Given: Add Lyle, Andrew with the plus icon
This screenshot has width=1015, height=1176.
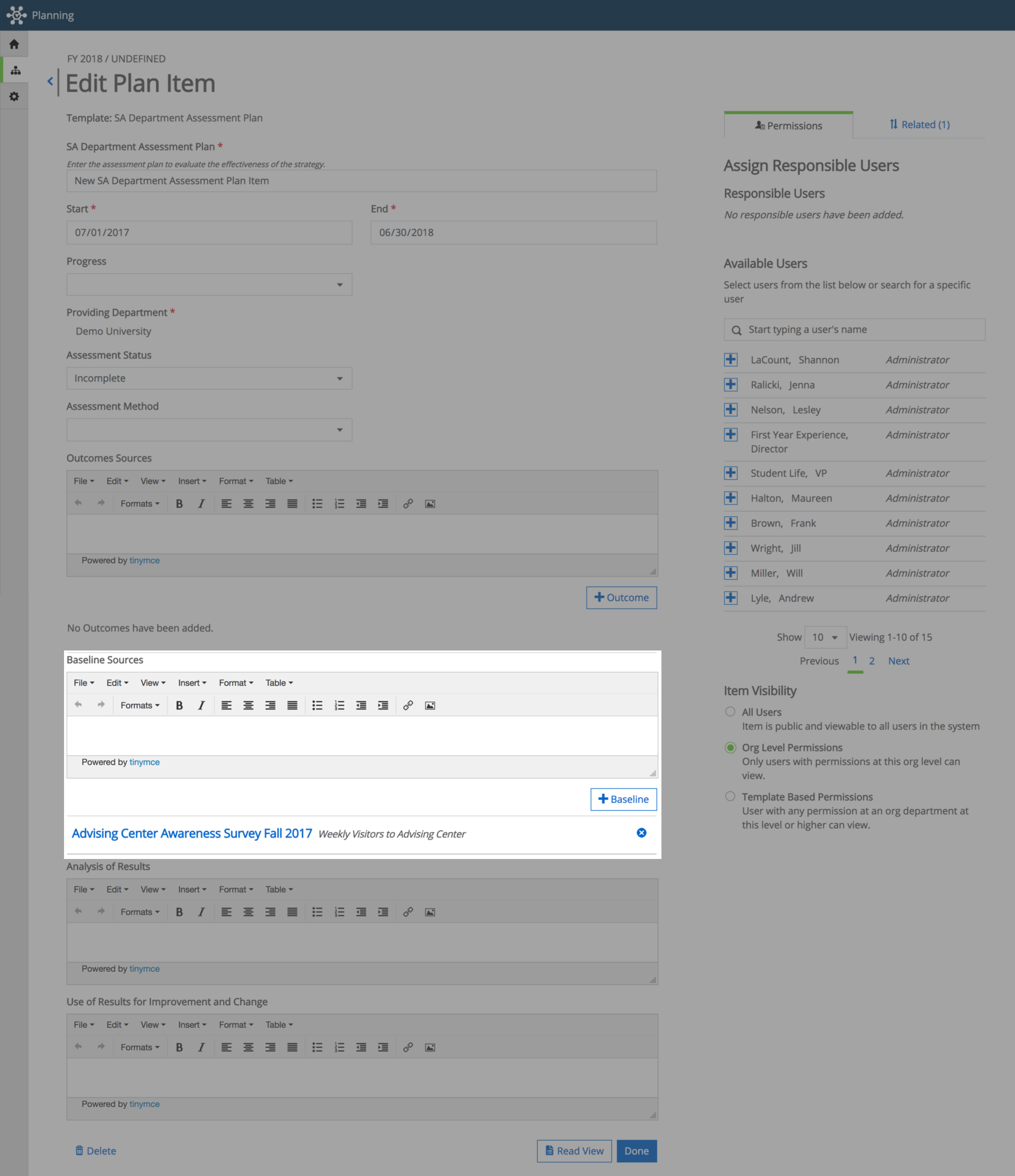Looking at the screenshot, I should coord(731,598).
